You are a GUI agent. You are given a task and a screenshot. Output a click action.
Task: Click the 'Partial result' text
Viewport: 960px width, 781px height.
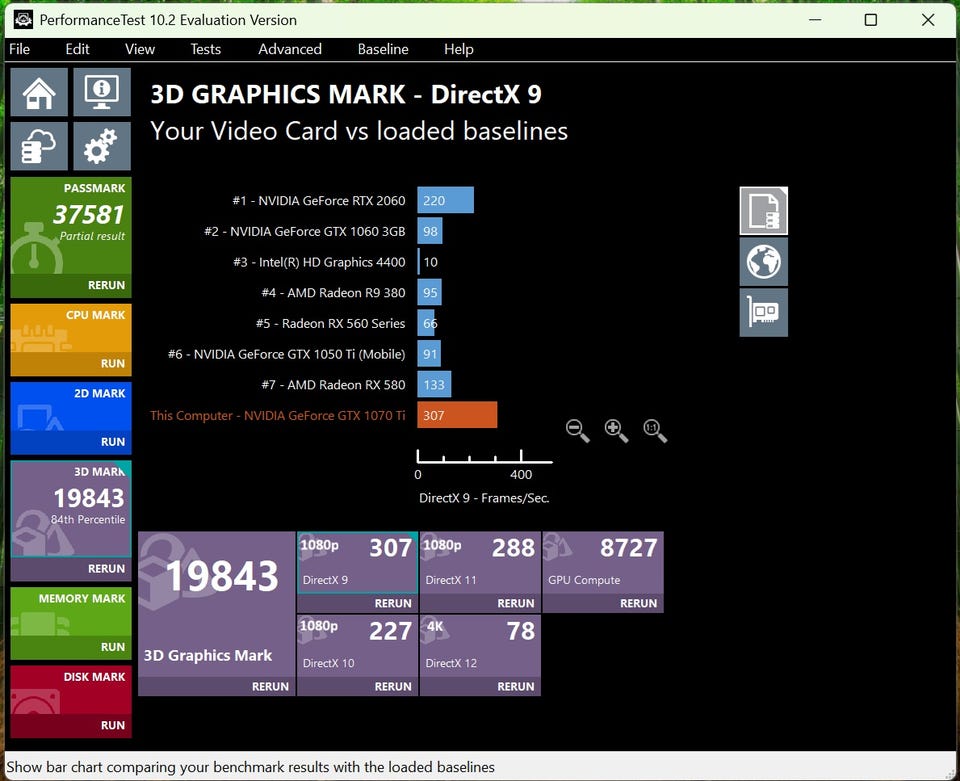coord(92,236)
